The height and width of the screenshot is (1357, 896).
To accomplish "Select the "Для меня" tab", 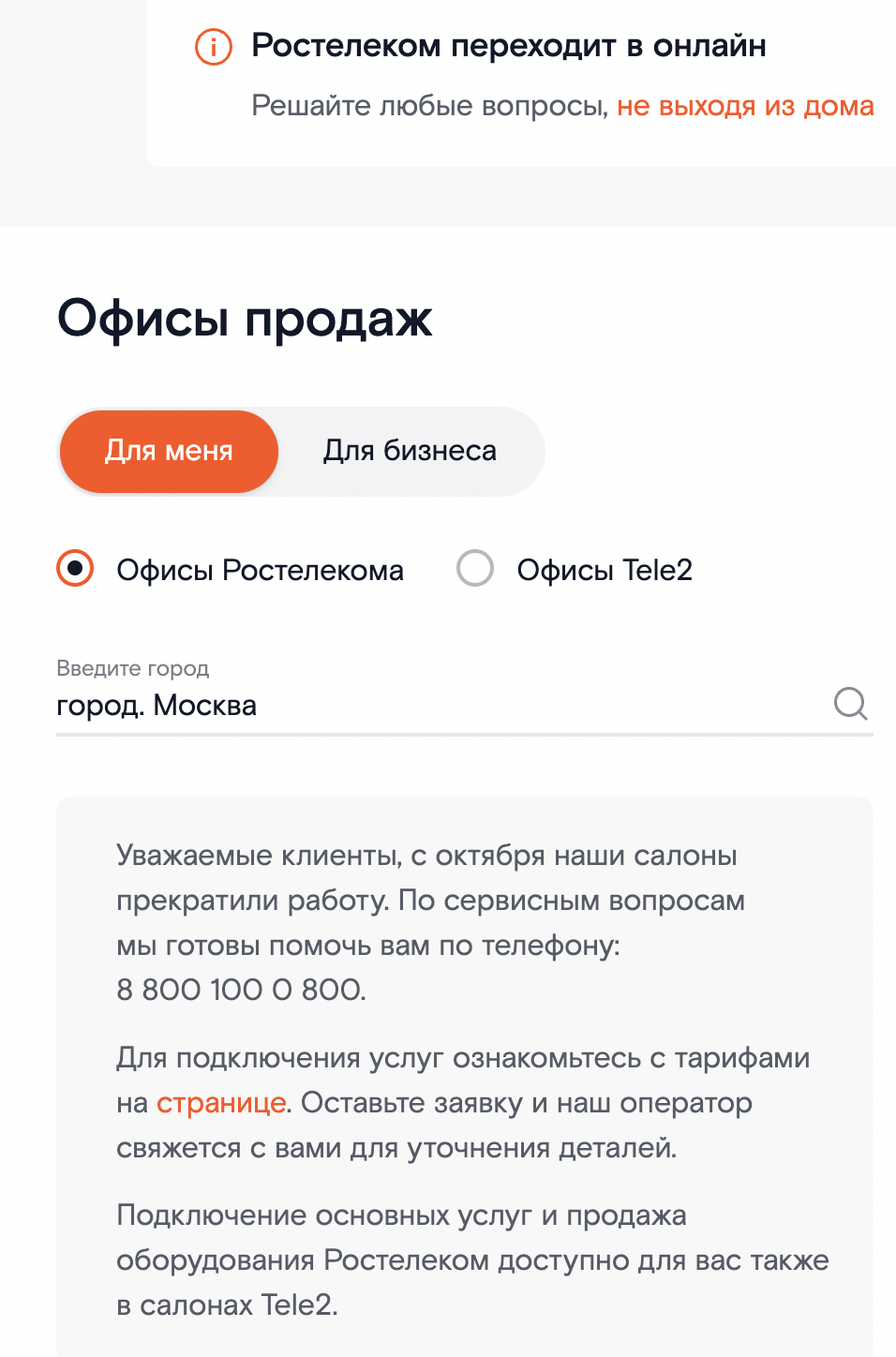I will click(x=169, y=451).
